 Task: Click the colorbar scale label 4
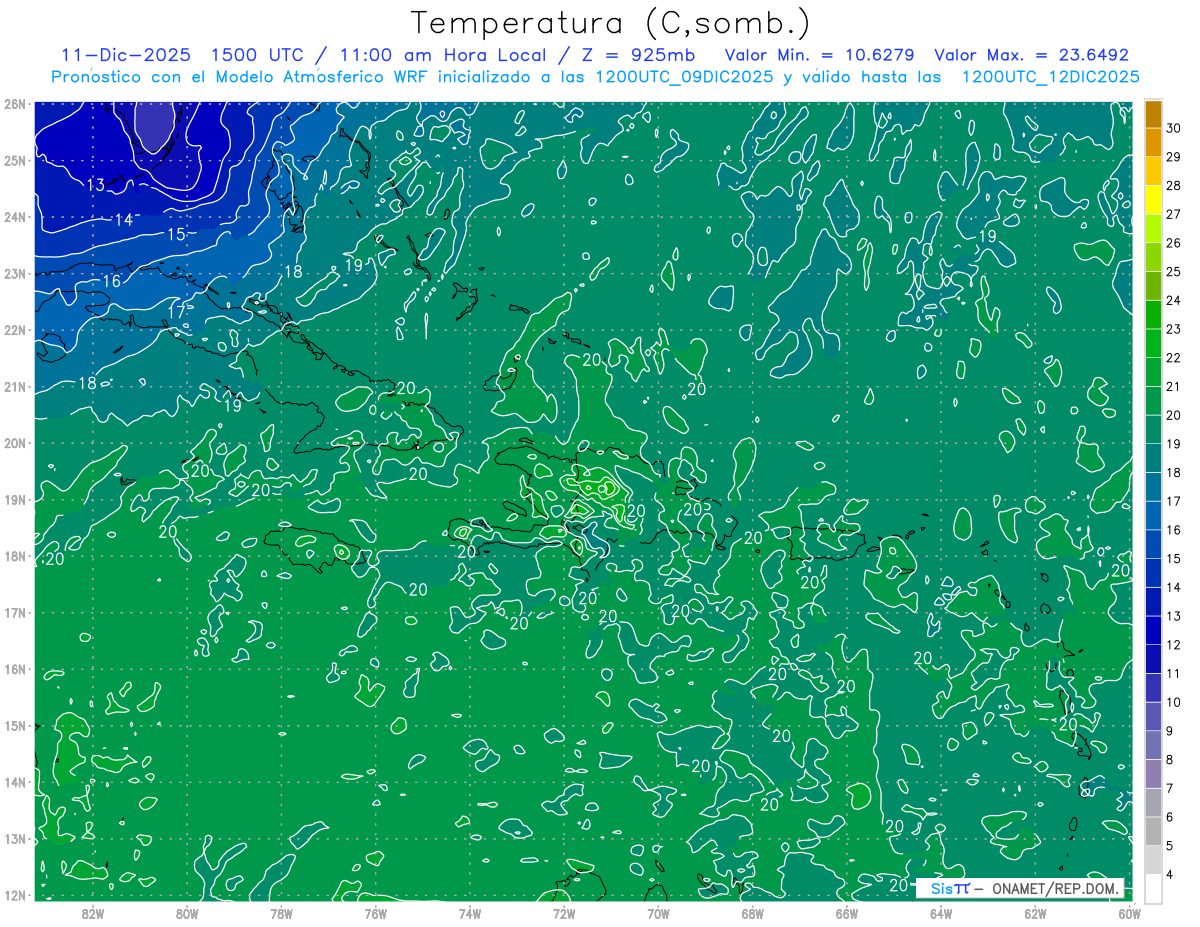pyautogui.click(x=1170, y=874)
